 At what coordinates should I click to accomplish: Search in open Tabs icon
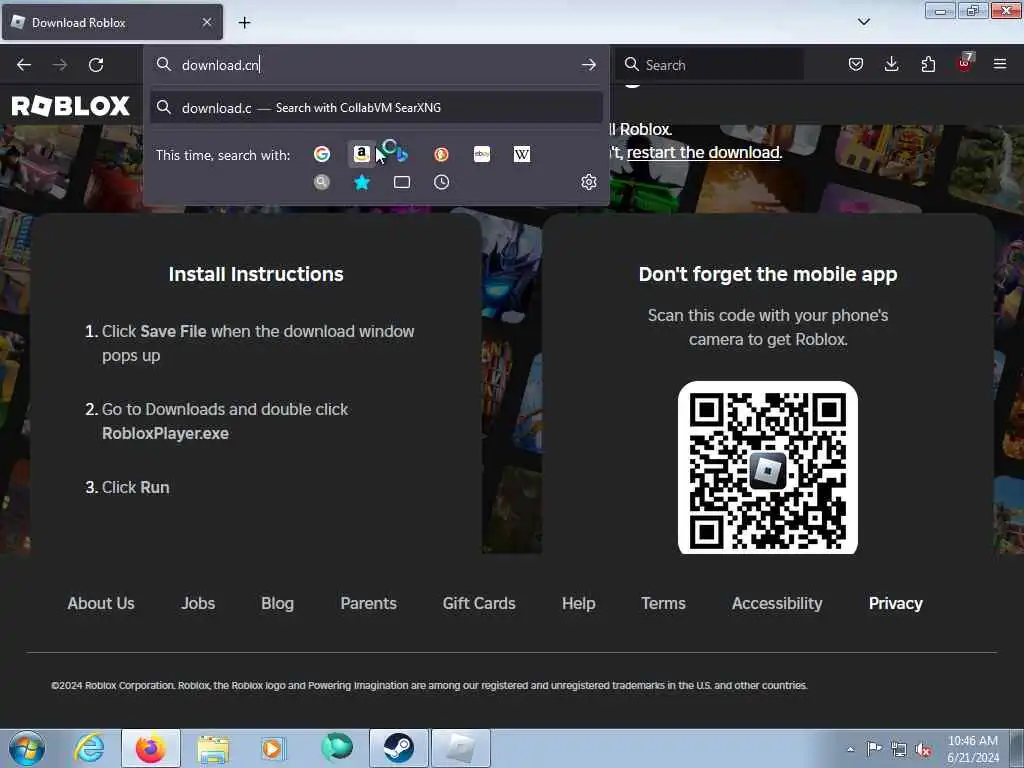402,182
